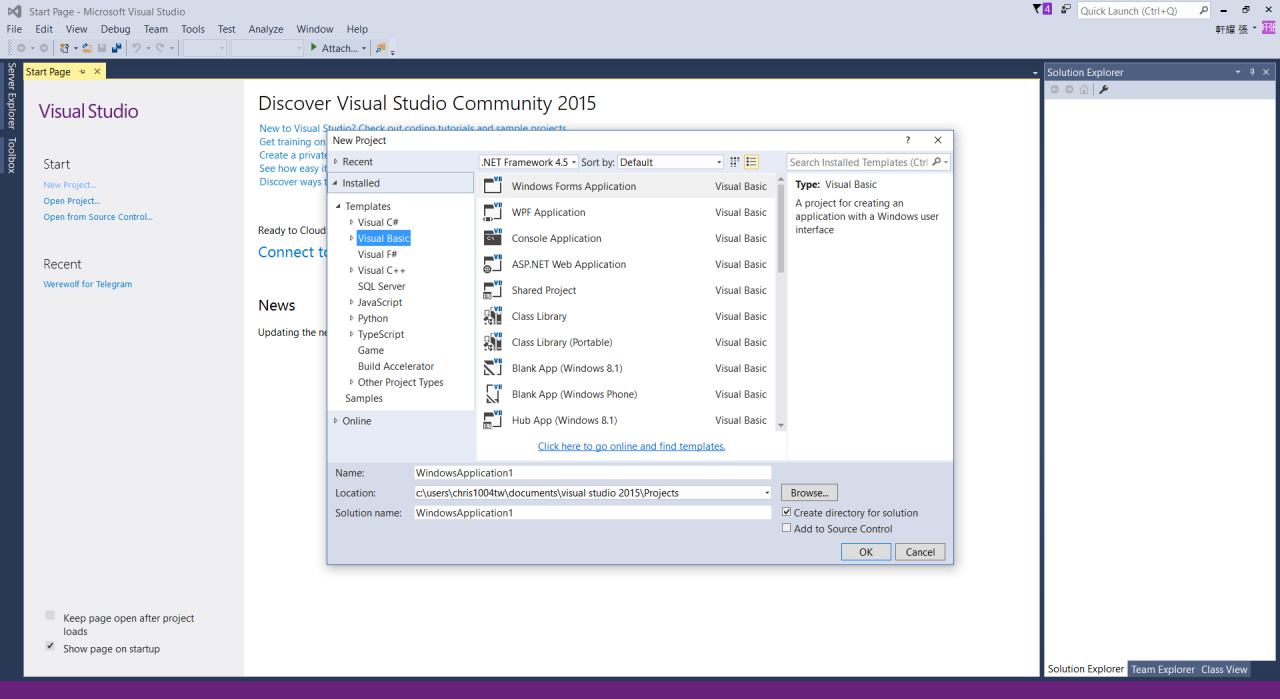Switch template list to medium icons view
The image size is (1280, 699).
coord(735,162)
